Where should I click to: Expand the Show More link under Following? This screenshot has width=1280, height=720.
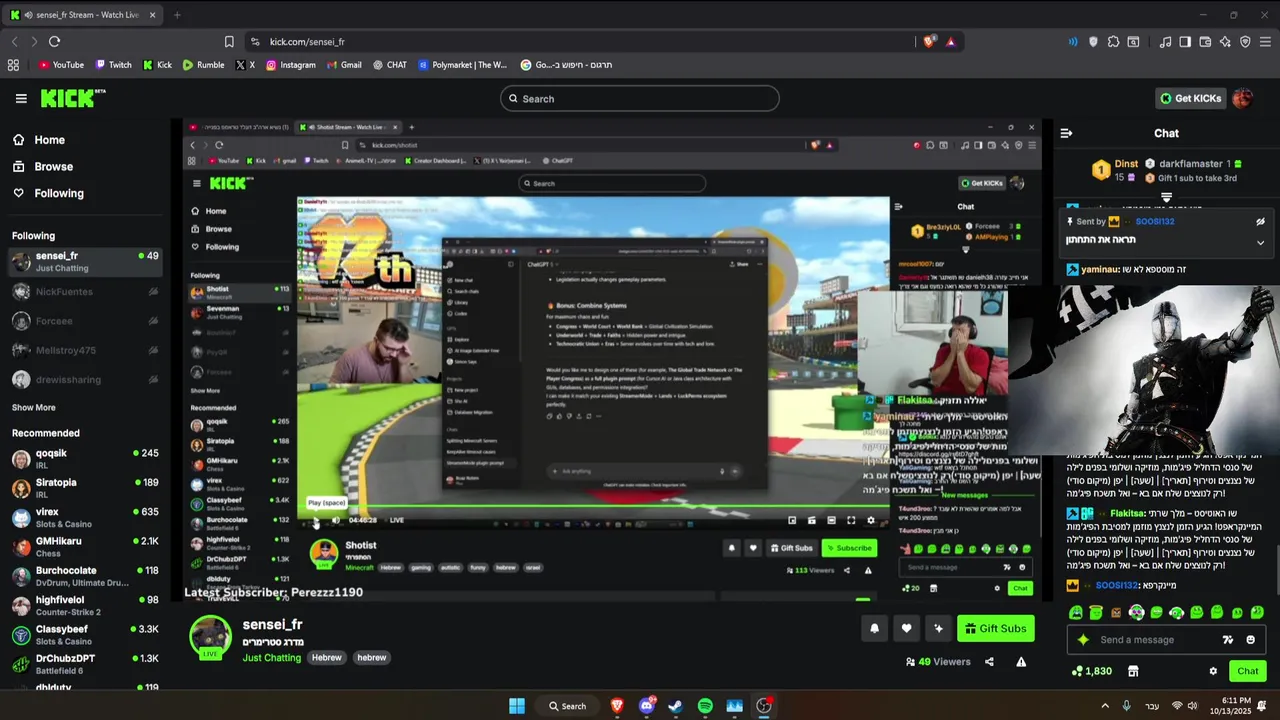coord(34,407)
